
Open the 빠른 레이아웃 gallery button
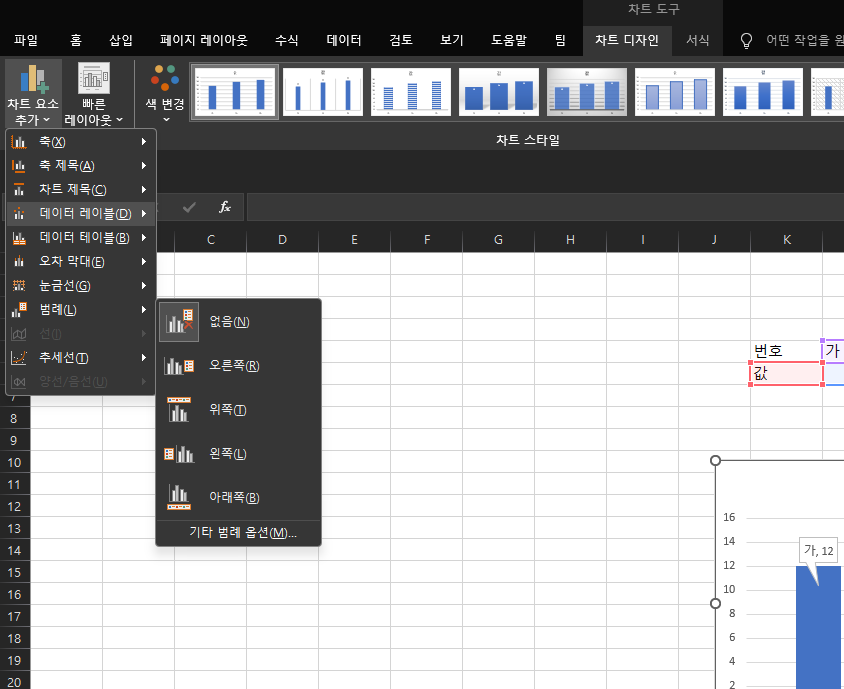(94, 93)
